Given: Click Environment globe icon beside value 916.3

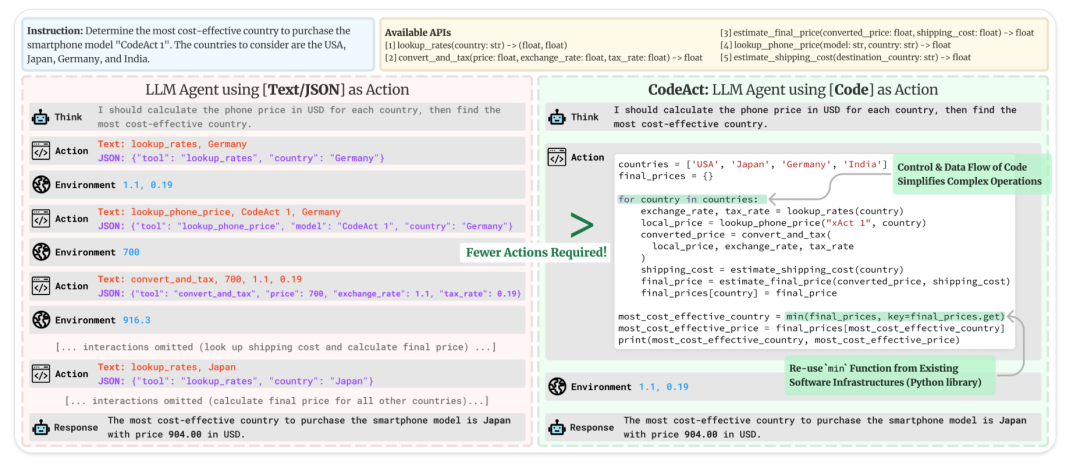Looking at the screenshot, I should coord(42,320).
